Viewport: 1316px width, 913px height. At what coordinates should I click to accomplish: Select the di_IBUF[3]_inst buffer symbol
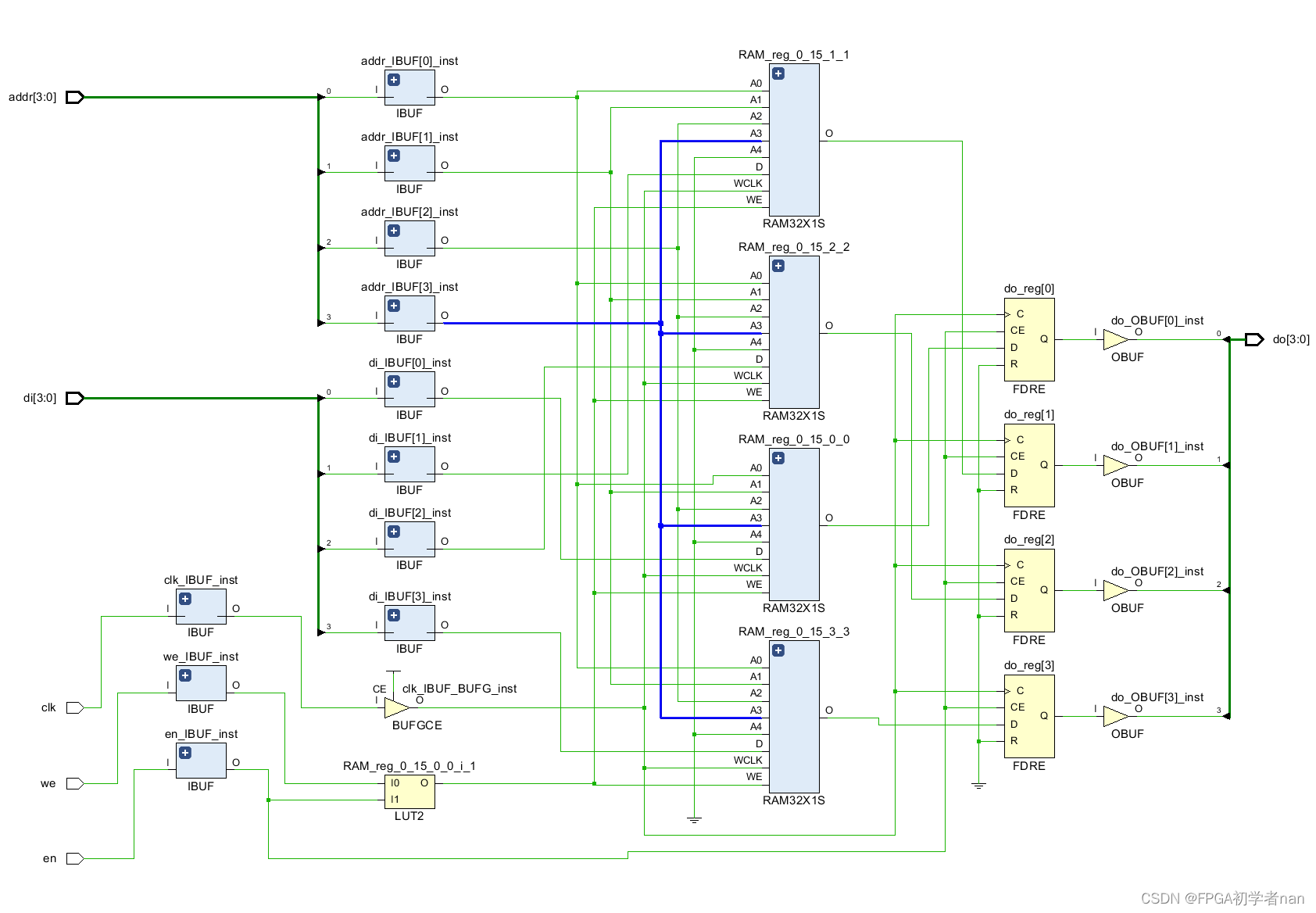[x=408, y=623]
